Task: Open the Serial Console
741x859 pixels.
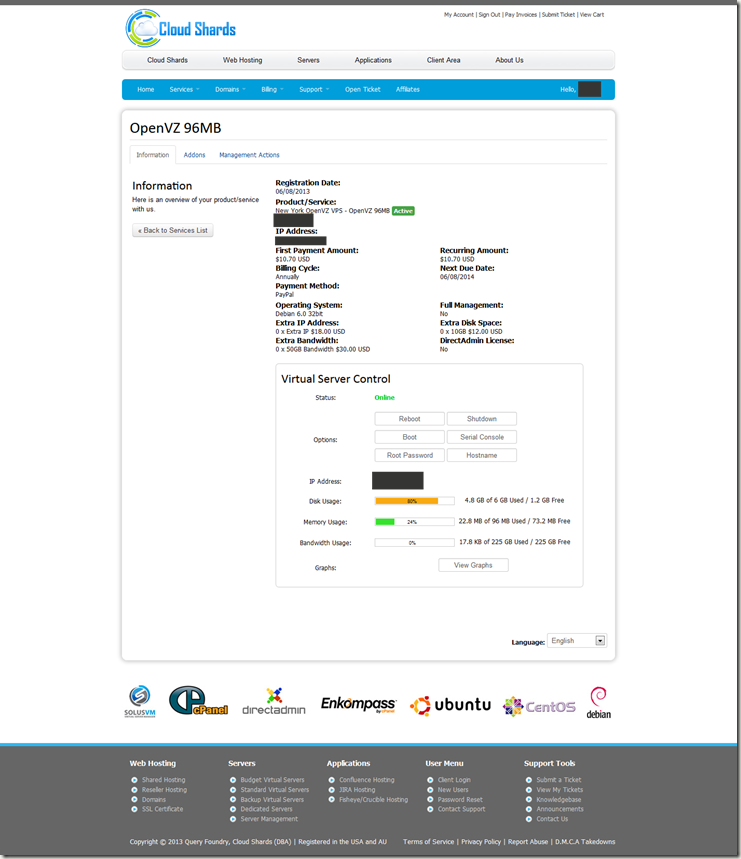Action: (x=482, y=437)
